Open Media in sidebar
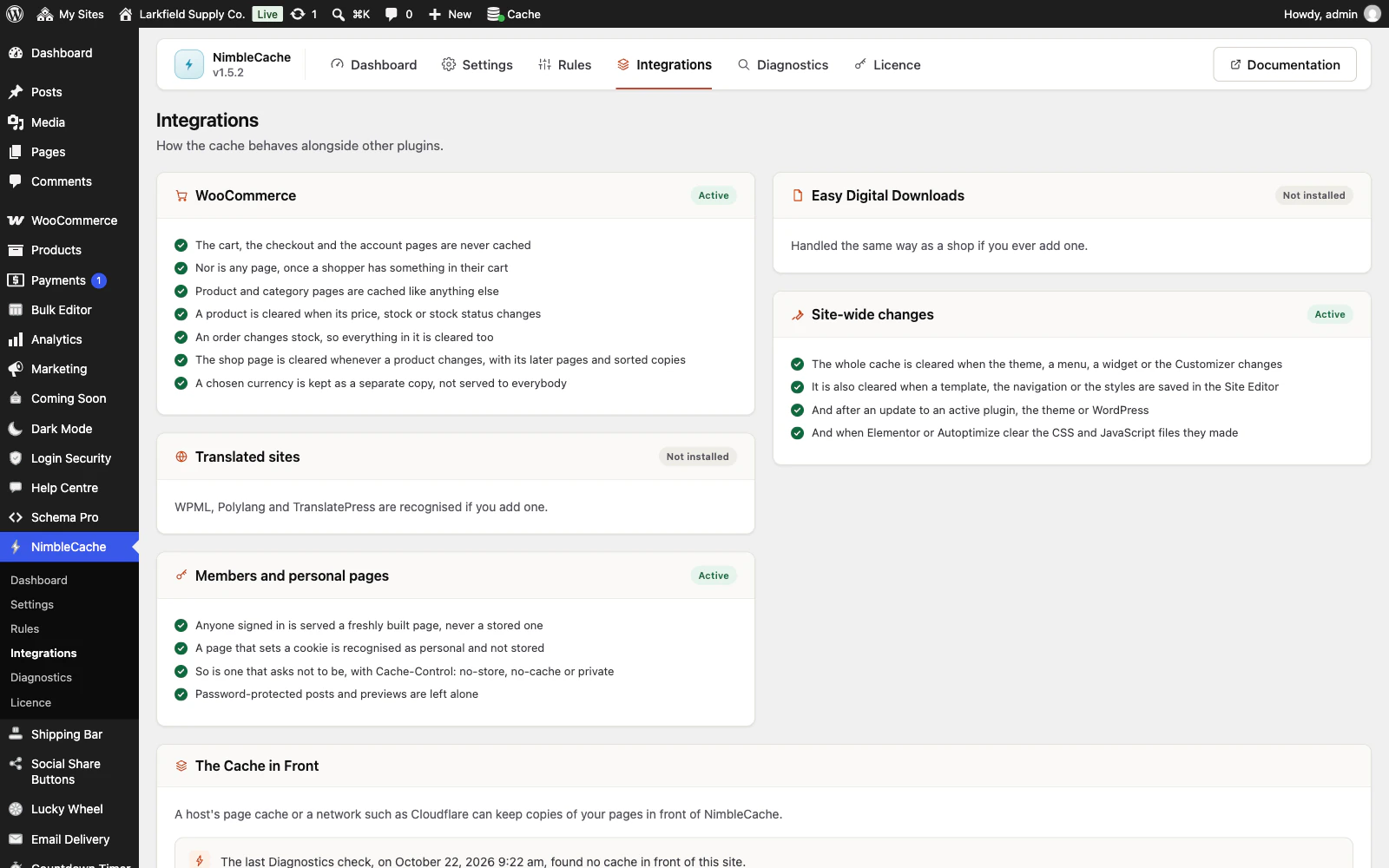This screenshot has width=1389, height=868. point(69,122)
